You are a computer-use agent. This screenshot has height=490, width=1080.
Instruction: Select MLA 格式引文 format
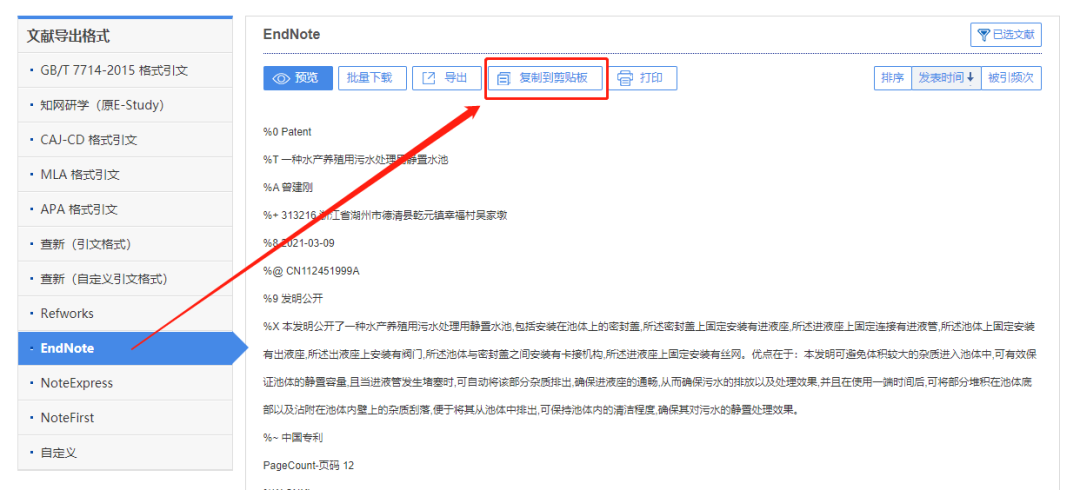(x=125, y=174)
